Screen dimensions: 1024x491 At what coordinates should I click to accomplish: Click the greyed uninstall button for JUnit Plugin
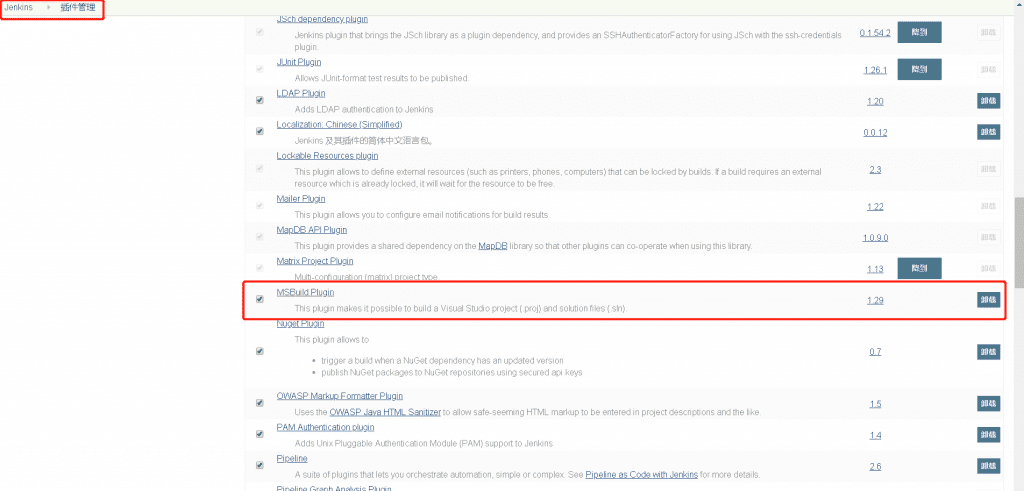[989, 69]
